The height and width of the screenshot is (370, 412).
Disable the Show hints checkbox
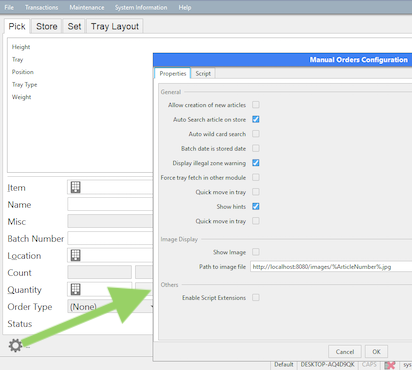click(256, 206)
